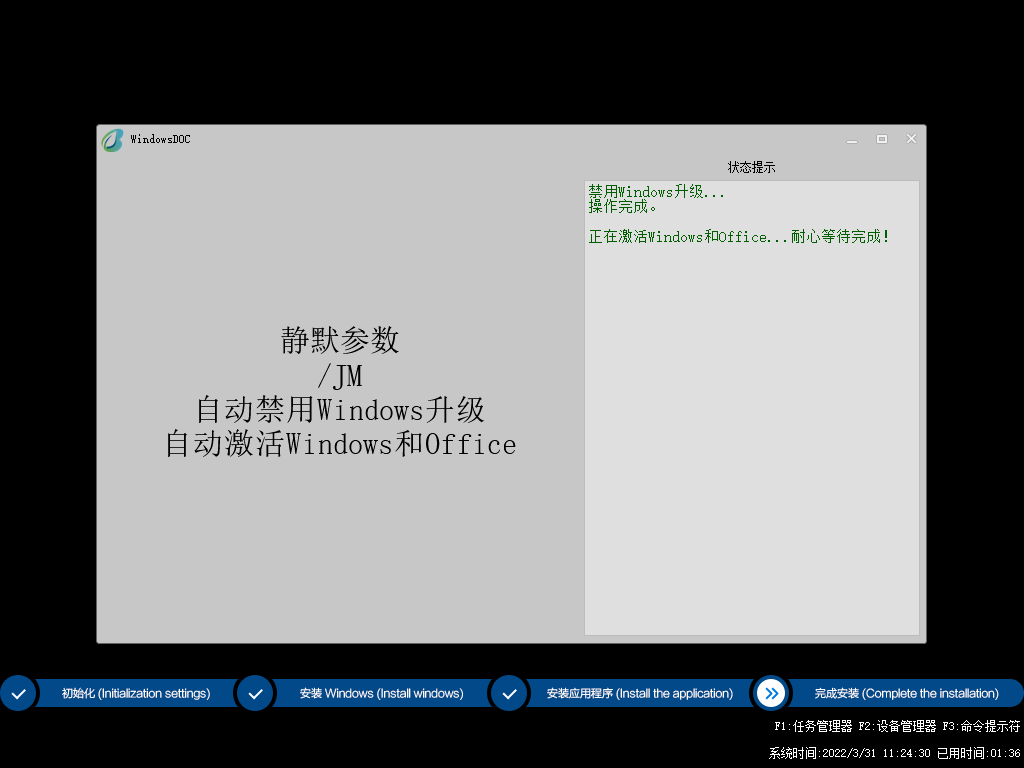Viewport: 1024px width, 768px height.
Task: Click the '禁用Windows升级...' status line
Action: [x=656, y=191]
